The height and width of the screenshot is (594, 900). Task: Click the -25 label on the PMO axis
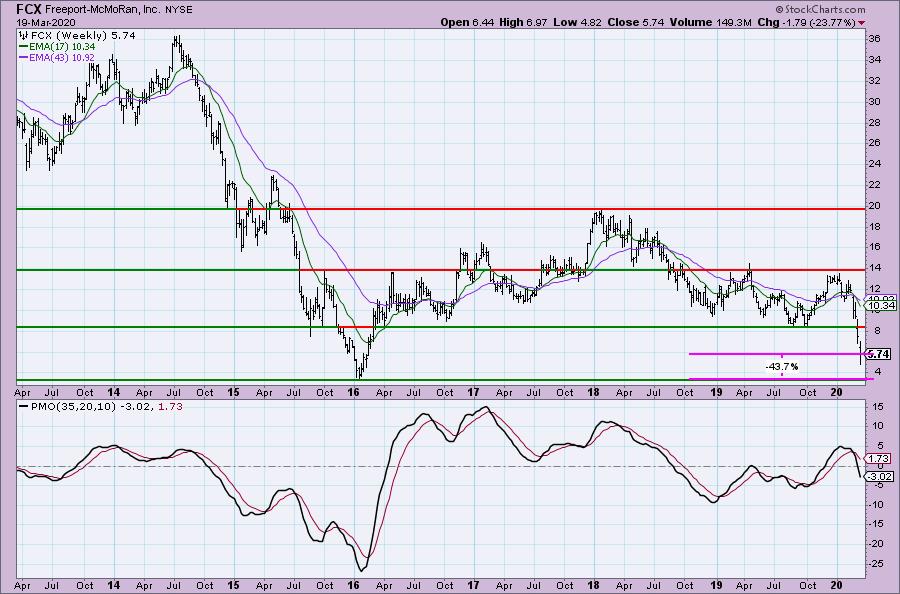point(874,564)
